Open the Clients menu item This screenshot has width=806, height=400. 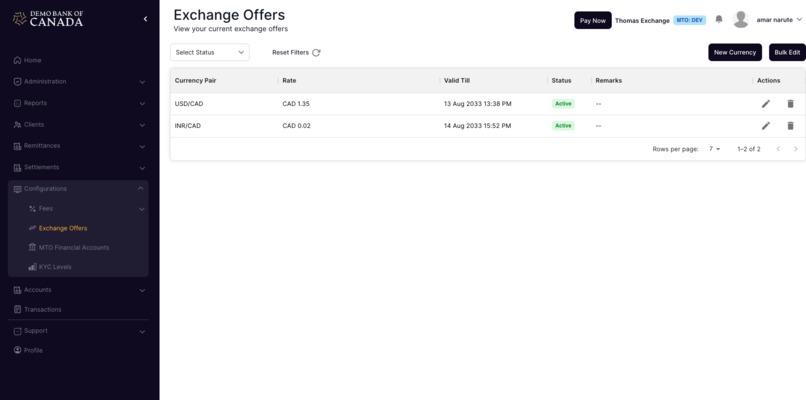tap(34, 125)
